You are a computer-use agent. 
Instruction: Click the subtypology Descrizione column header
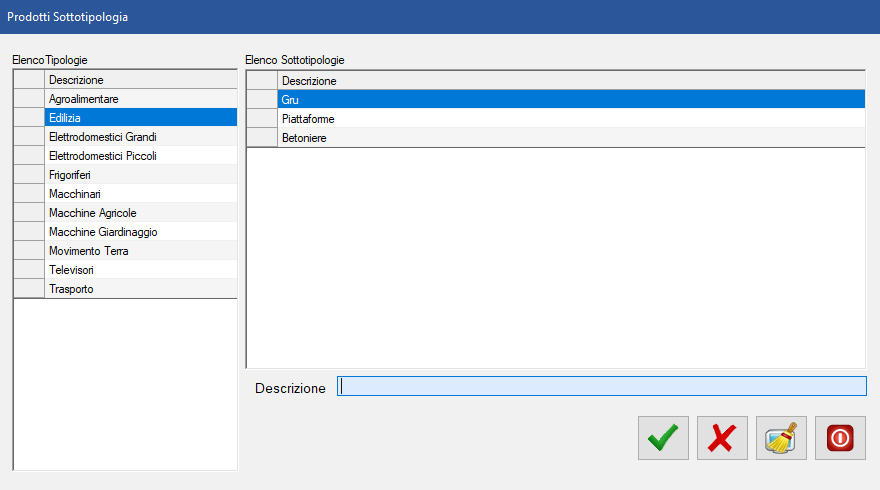(570, 81)
